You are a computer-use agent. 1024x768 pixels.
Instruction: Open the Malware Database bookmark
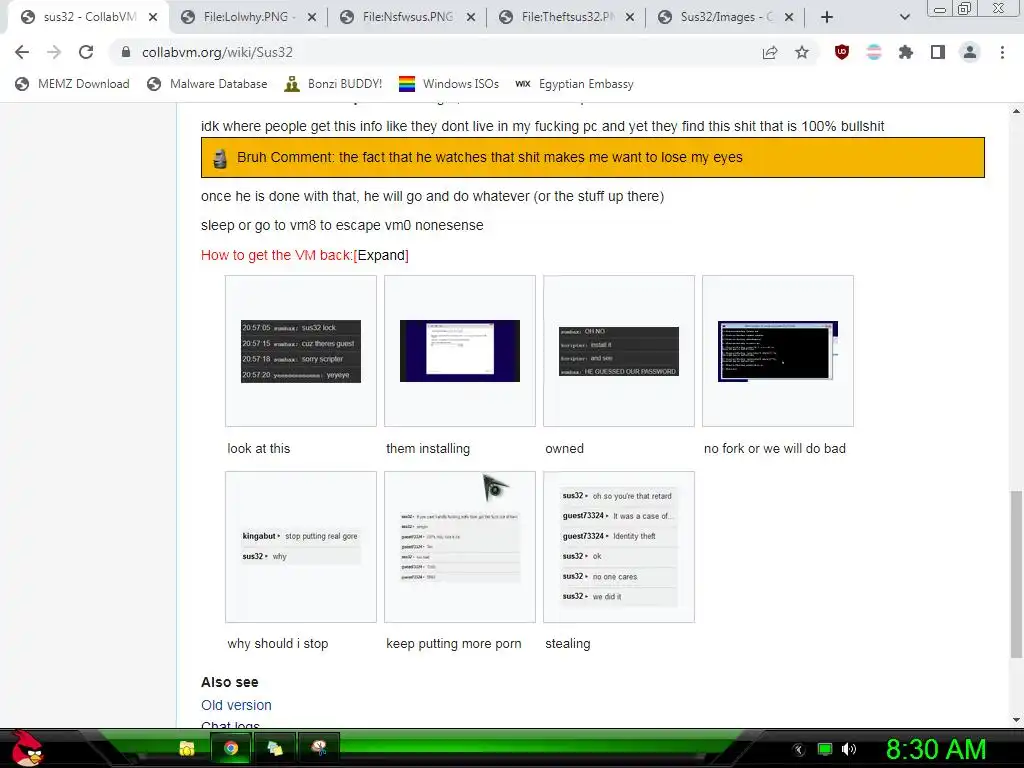coord(208,84)
